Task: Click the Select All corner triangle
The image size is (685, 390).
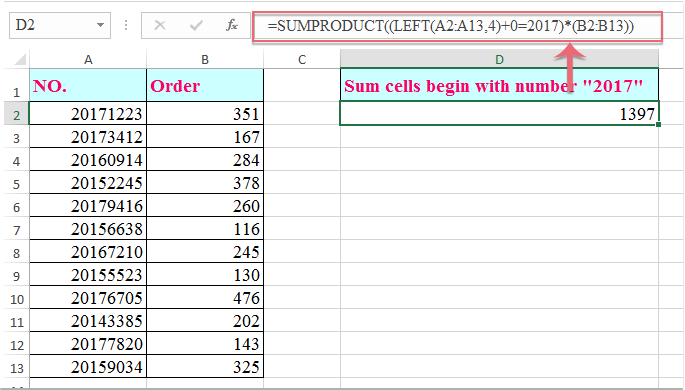Action: coord(20,59)
